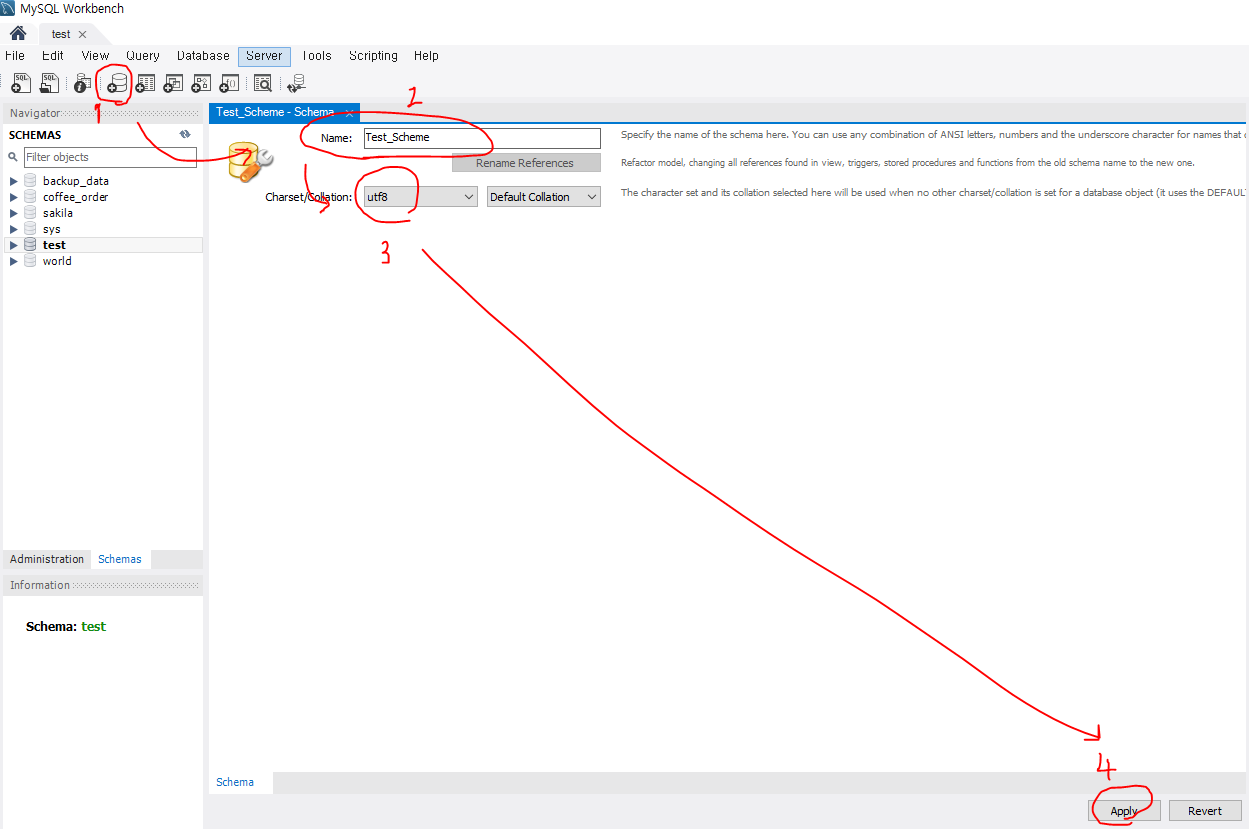Open the Query menu
This screenshot has height=829, width=1249.
click(x=143, y=56)
